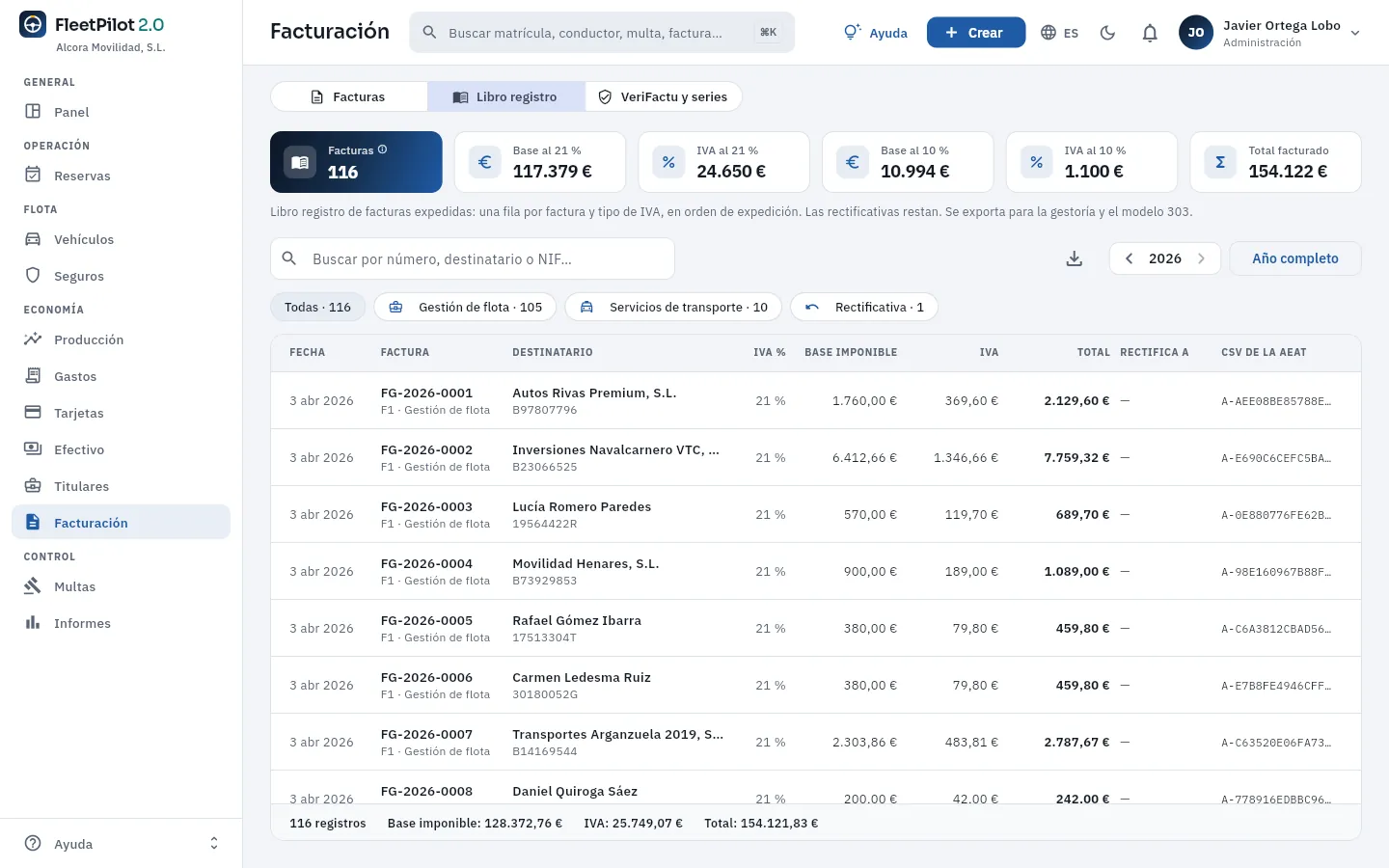Open Tarjetas in sidebar
Image resolution: width=1389 pixels, height=868 pixels.
point(122,413)
